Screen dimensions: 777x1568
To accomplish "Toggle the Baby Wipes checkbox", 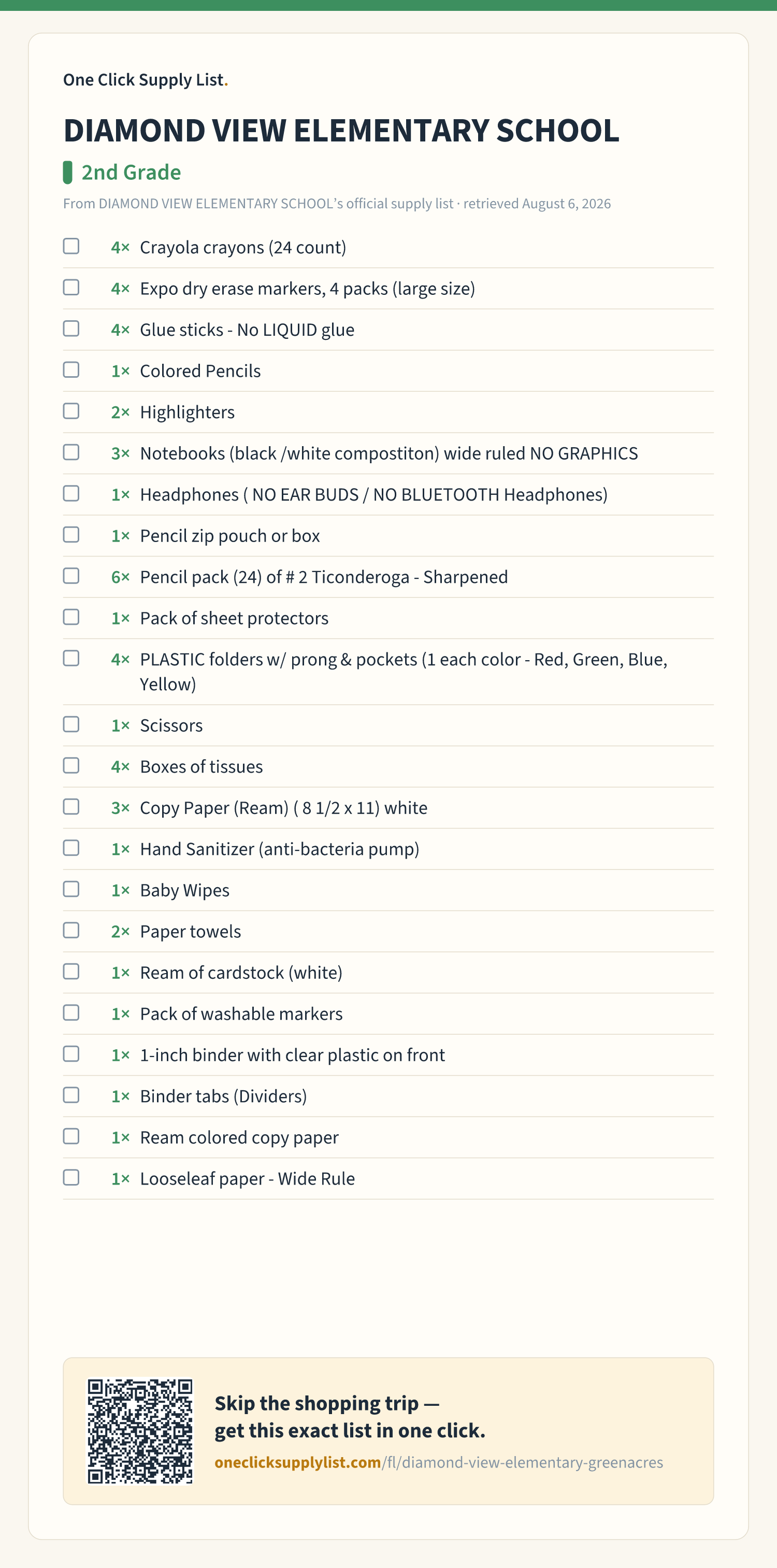I will tap(71, 889).
